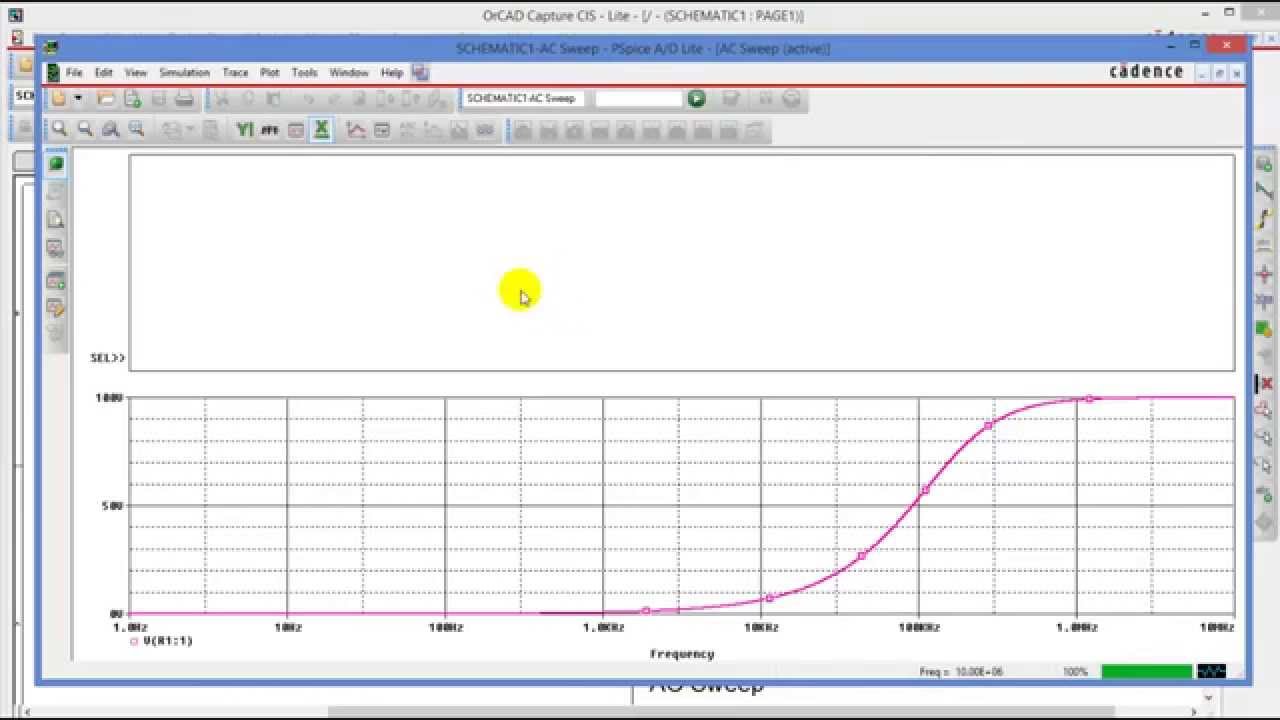Open the Edit menu
The image size is (1280, 720).
point(104,73)
